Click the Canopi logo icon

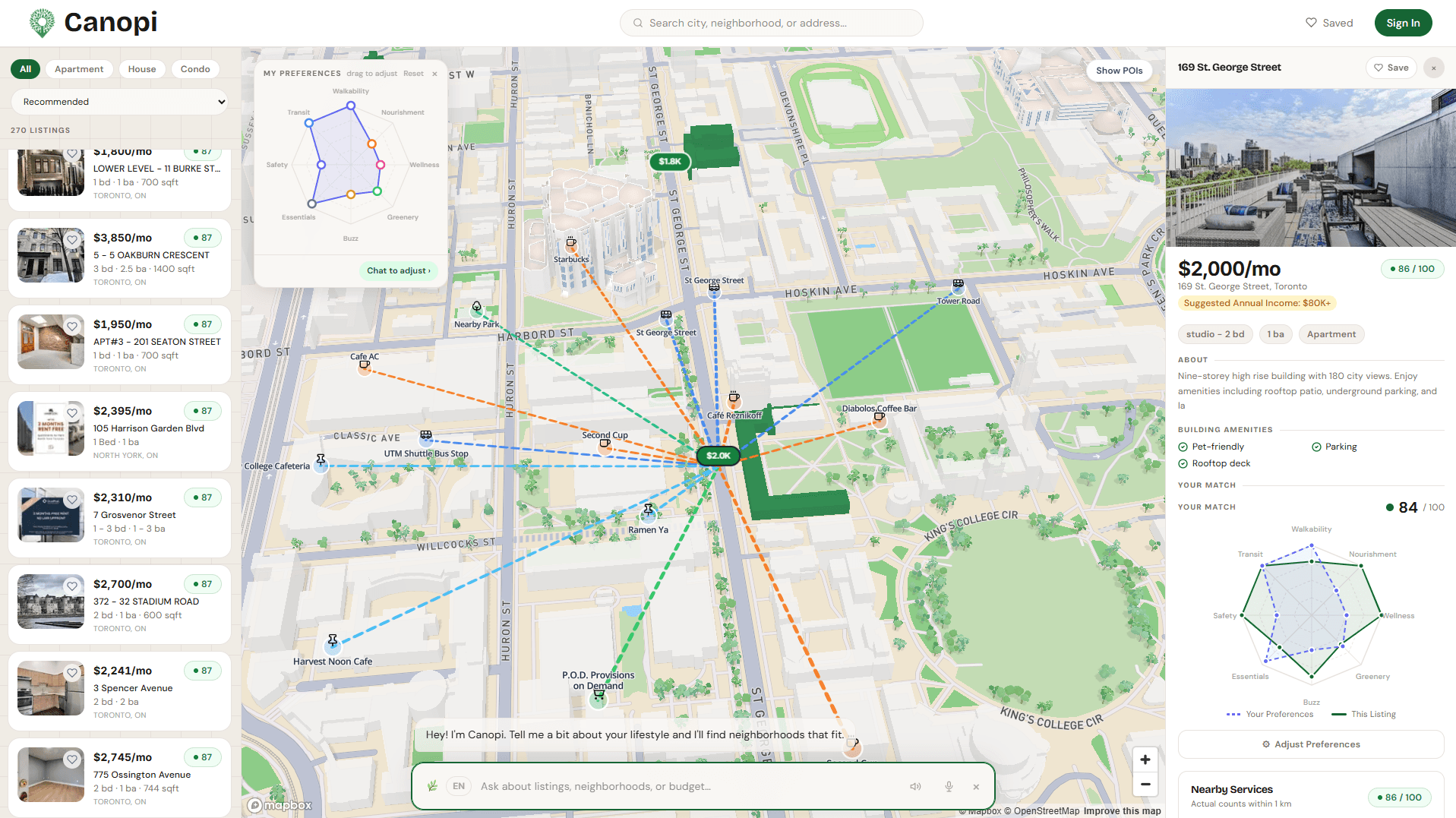(42, 23)
